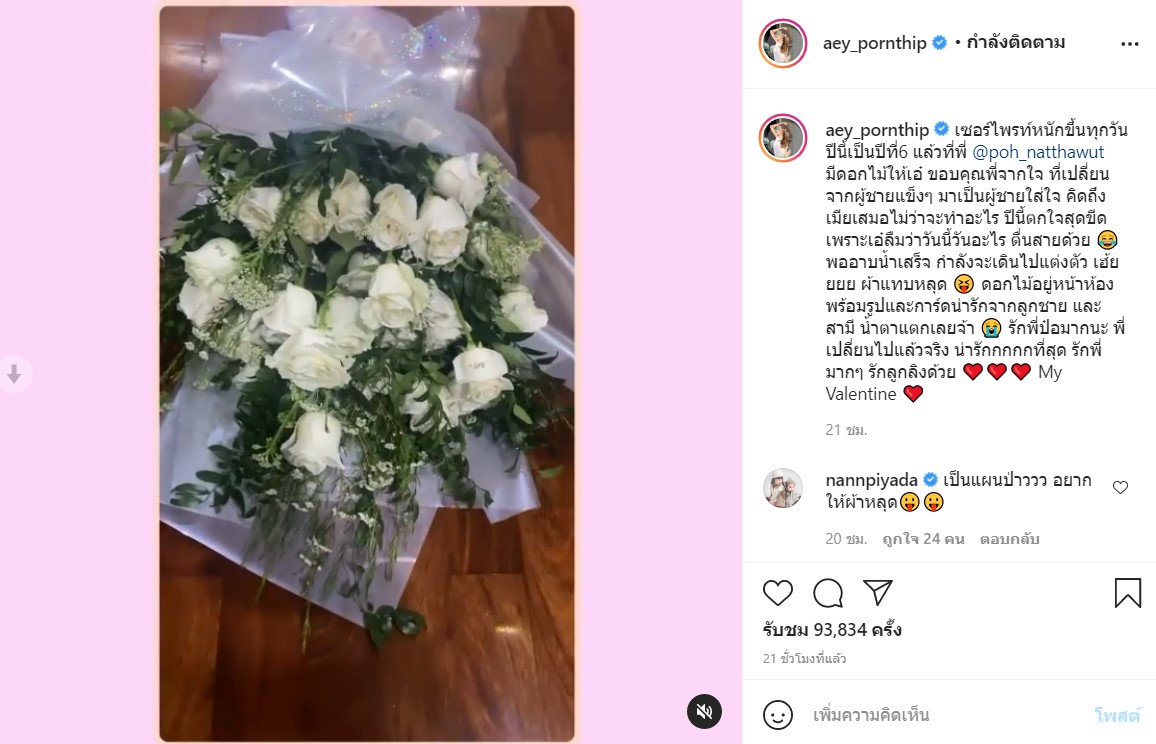
Task: Like the post with heart icon
Action: [777, 593]
